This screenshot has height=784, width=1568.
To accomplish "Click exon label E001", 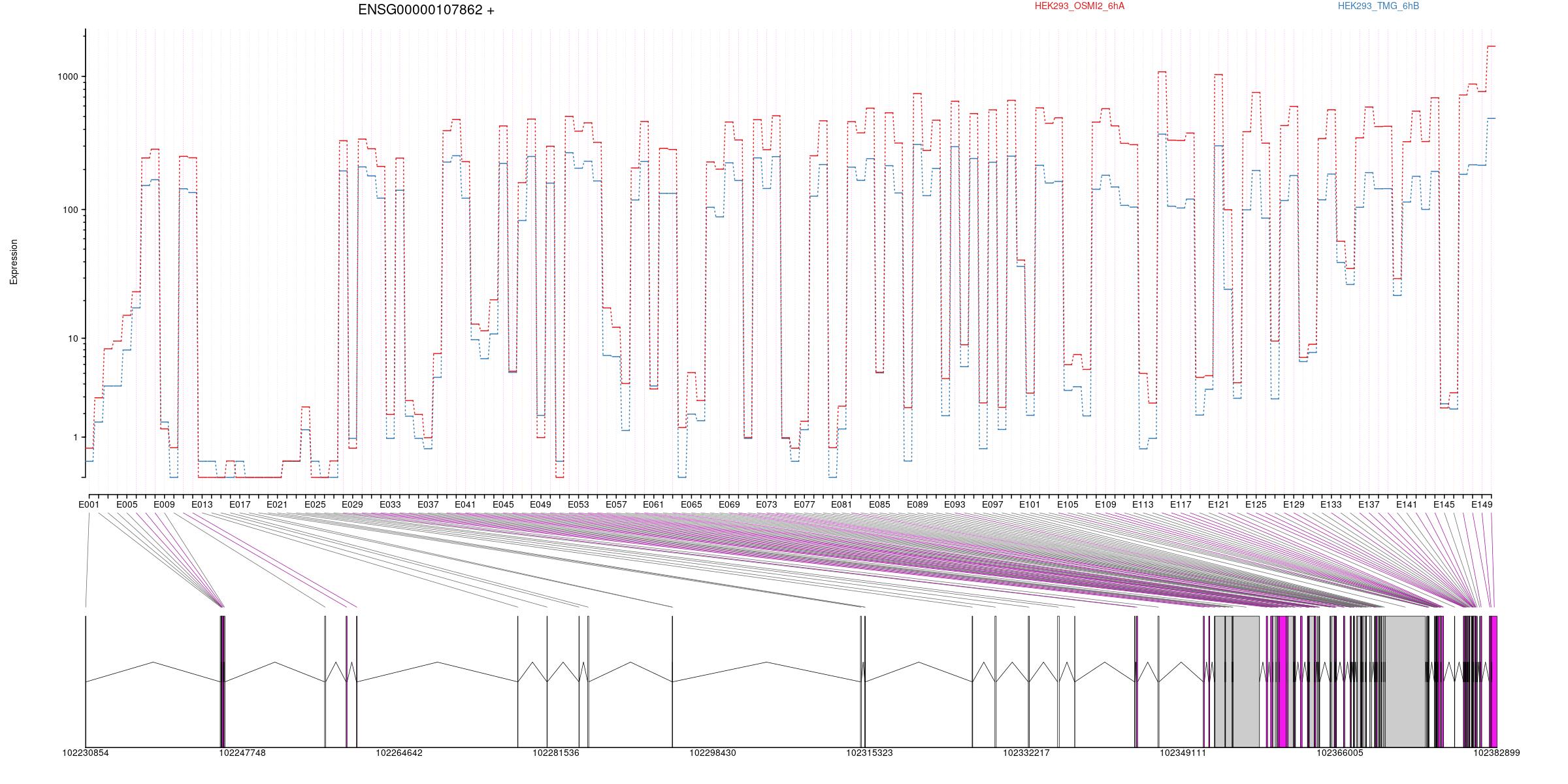I will tap(89, 505).
